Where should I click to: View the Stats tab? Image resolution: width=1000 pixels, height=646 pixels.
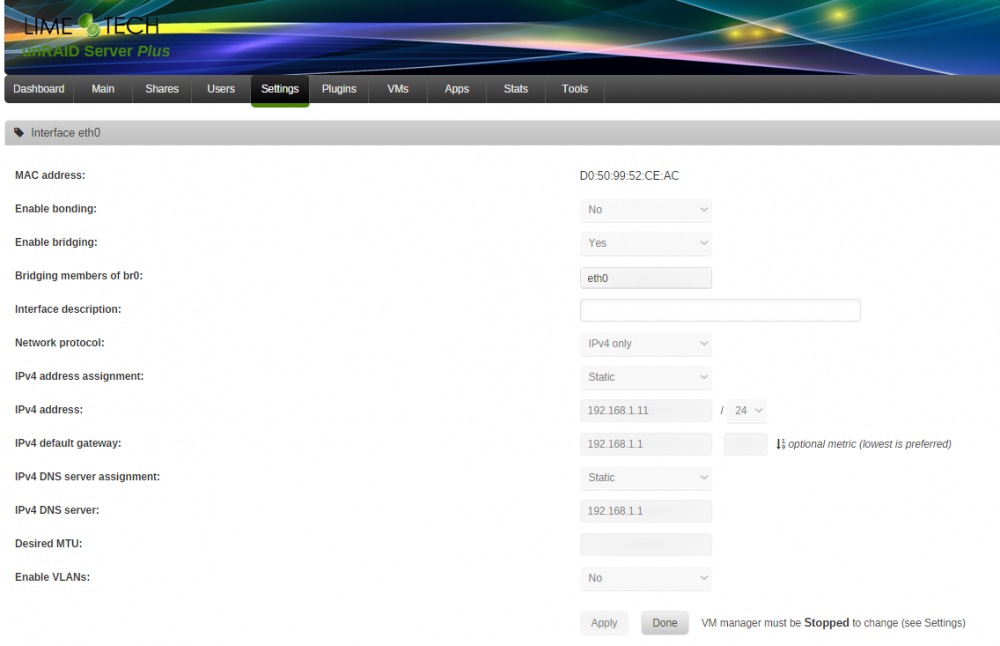coord(516,89)
